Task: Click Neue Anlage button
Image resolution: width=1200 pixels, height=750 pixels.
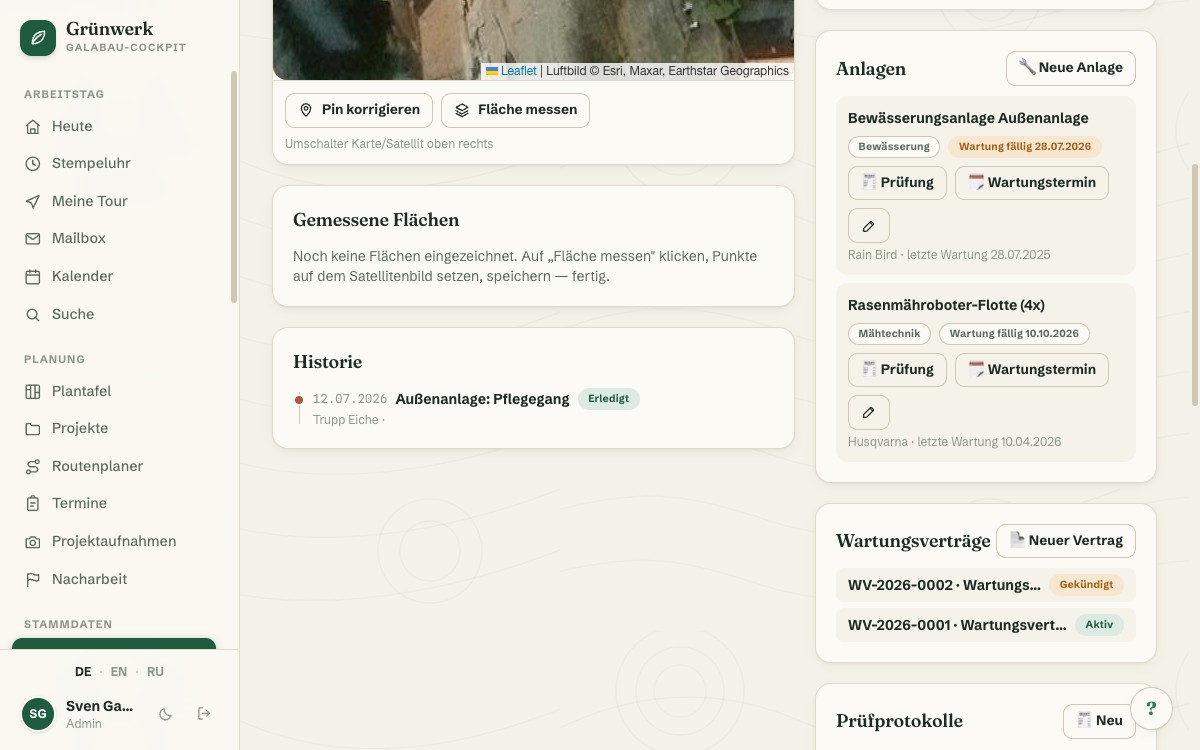Action: pyautogui.click(x=1071, y=68)
